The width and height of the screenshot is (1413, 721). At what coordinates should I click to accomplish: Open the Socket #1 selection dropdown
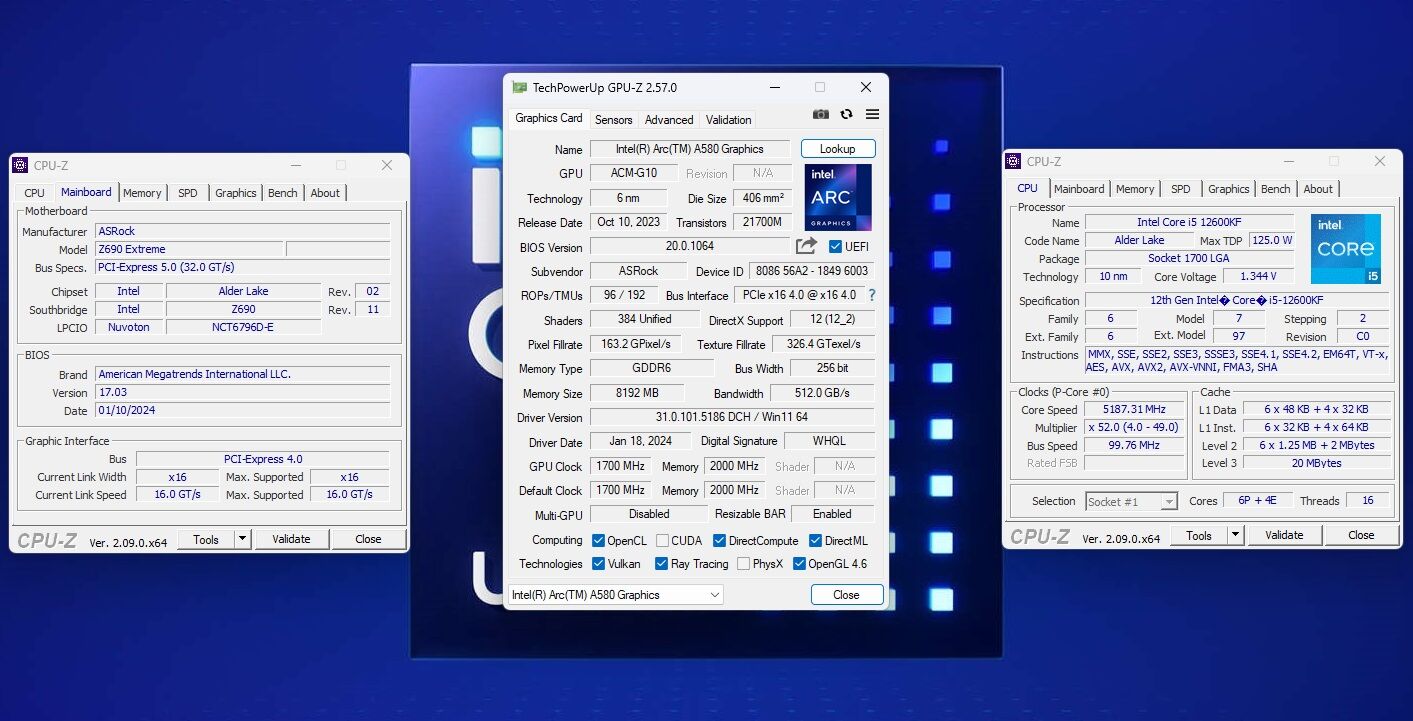pyautogui.click(x=1131, y=501)
